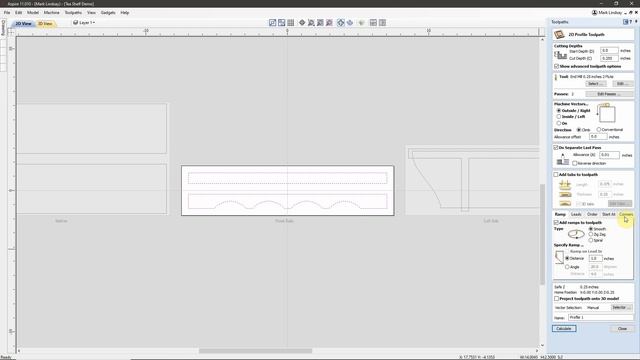Click the 2D Profile Toolpath icon
This screenshot has width=640, height=360.
click(559, 35)
